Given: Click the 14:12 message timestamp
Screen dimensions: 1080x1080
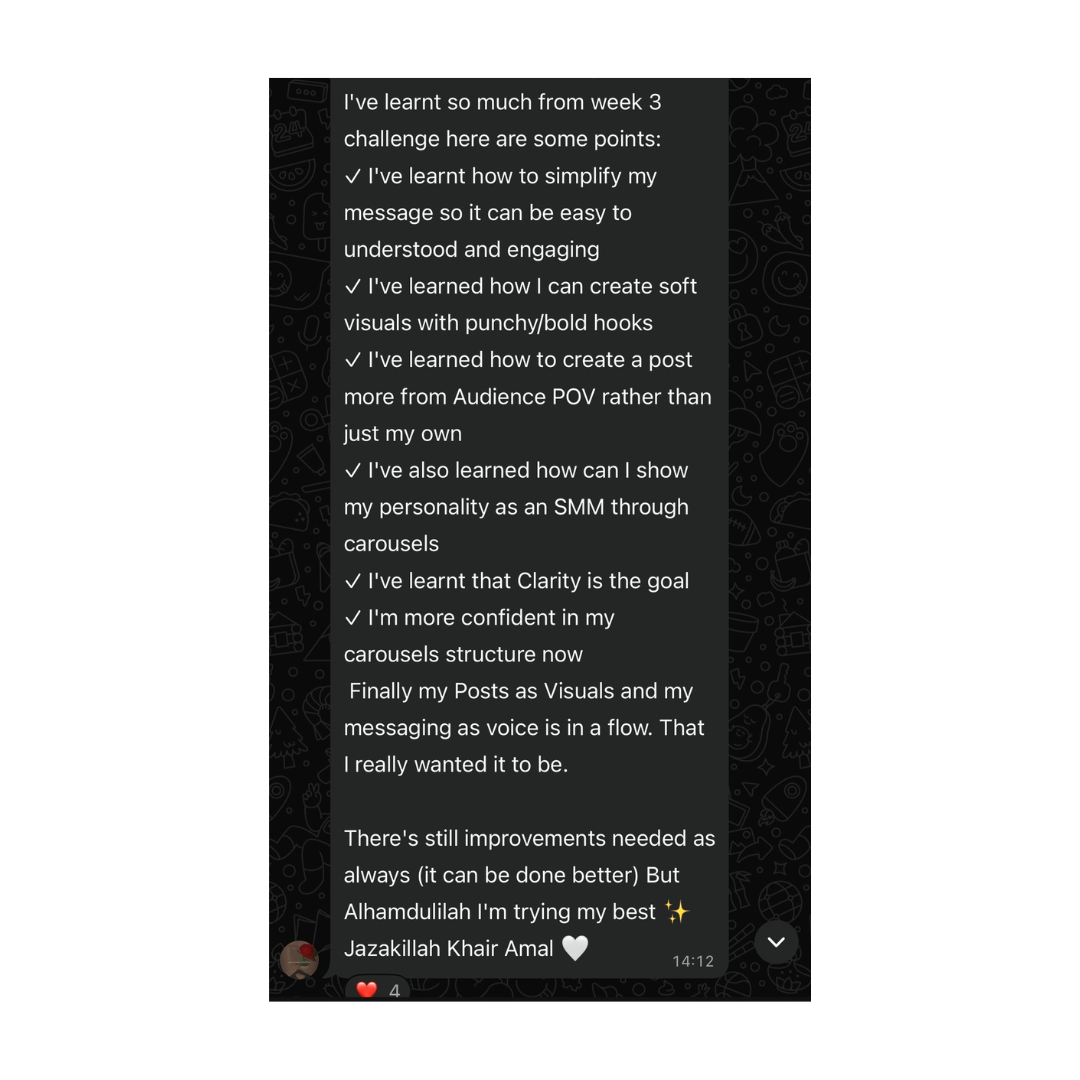Looking at the screenshot, I should 693,961.
